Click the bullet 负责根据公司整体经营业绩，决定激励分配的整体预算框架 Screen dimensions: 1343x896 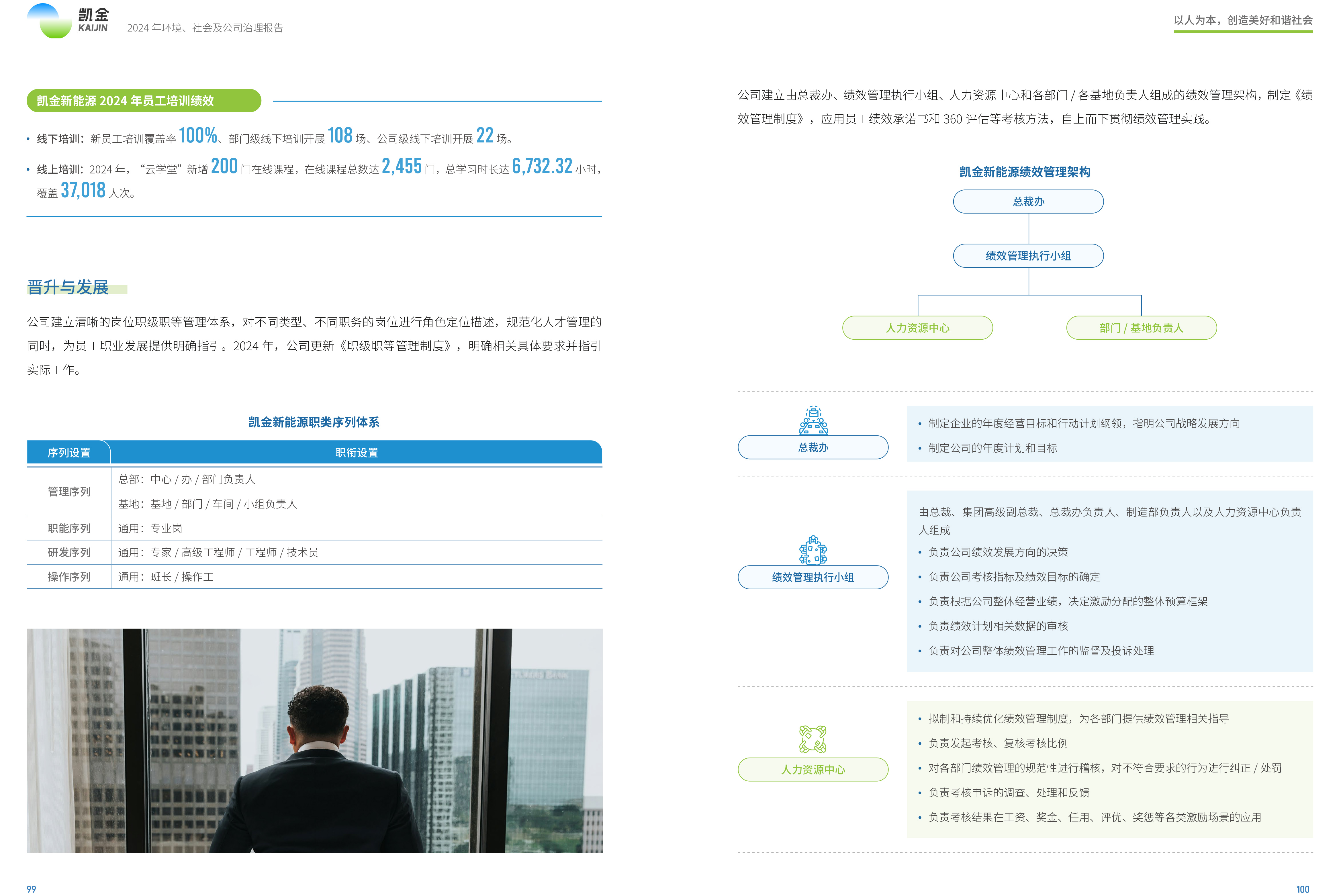(x=1068, y=601)
